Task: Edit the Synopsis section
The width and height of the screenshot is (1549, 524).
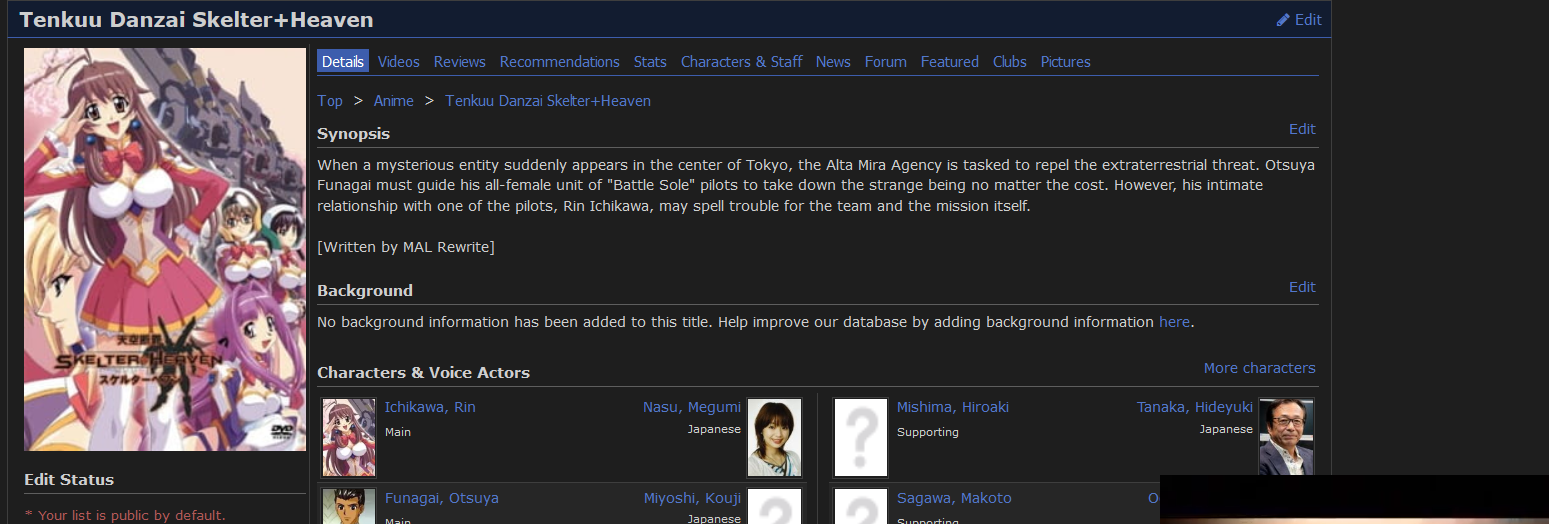Action: click(x=1302, y=129)
